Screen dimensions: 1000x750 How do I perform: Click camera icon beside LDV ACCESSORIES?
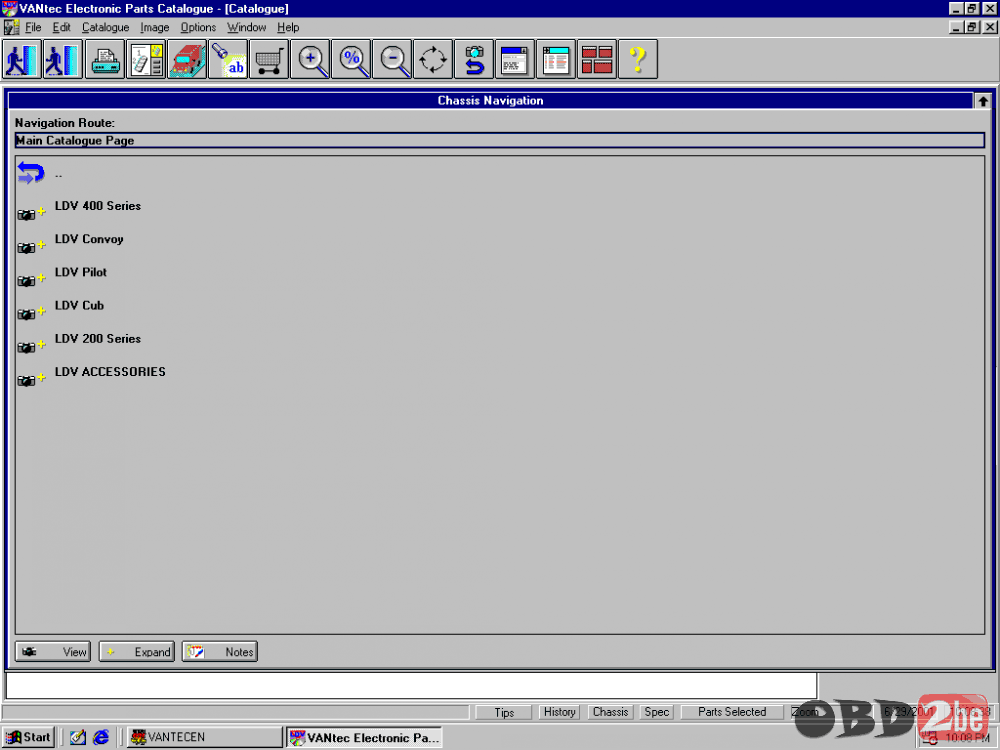pos(26,381)
